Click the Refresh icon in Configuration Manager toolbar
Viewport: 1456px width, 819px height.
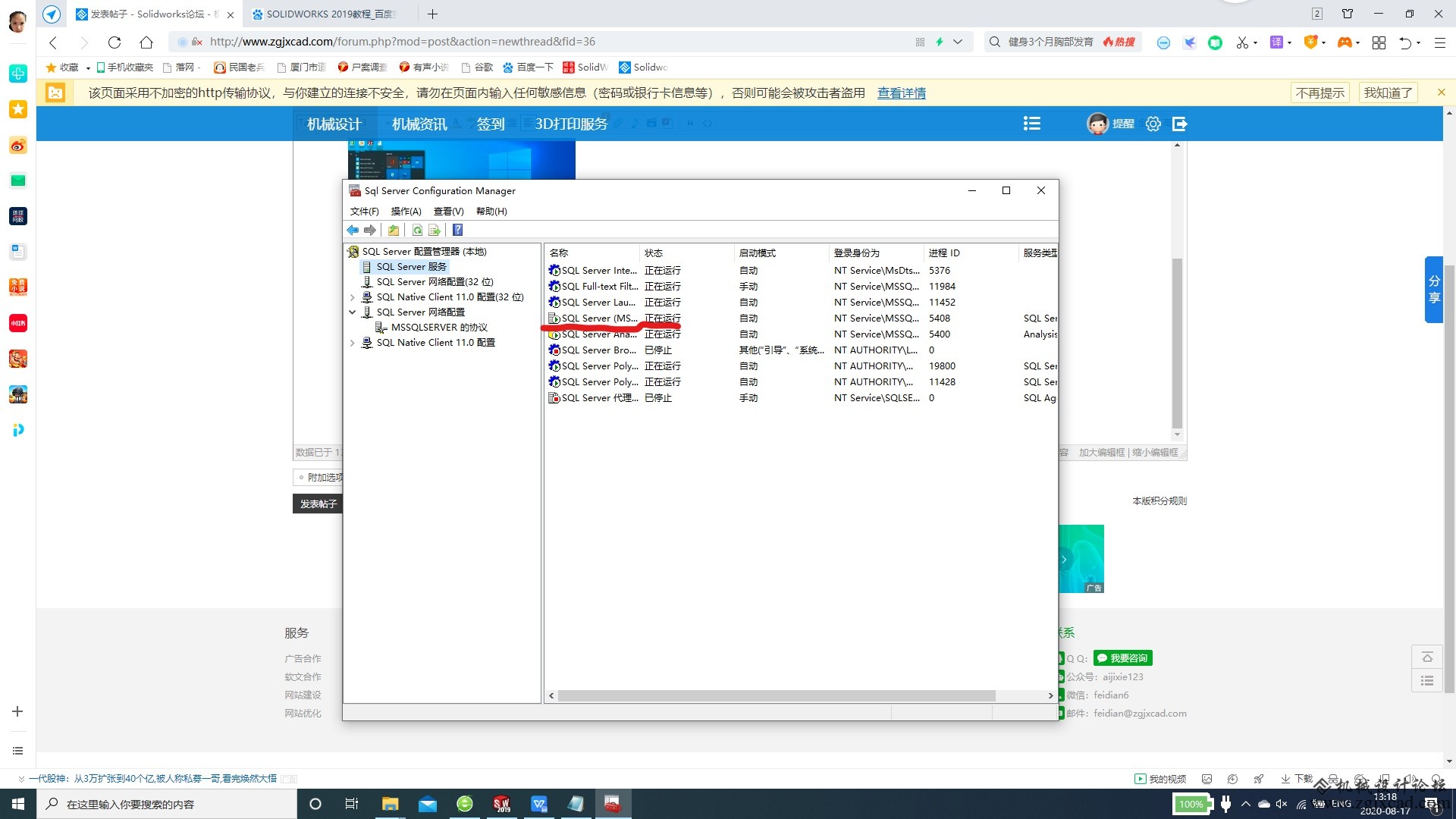417,230
